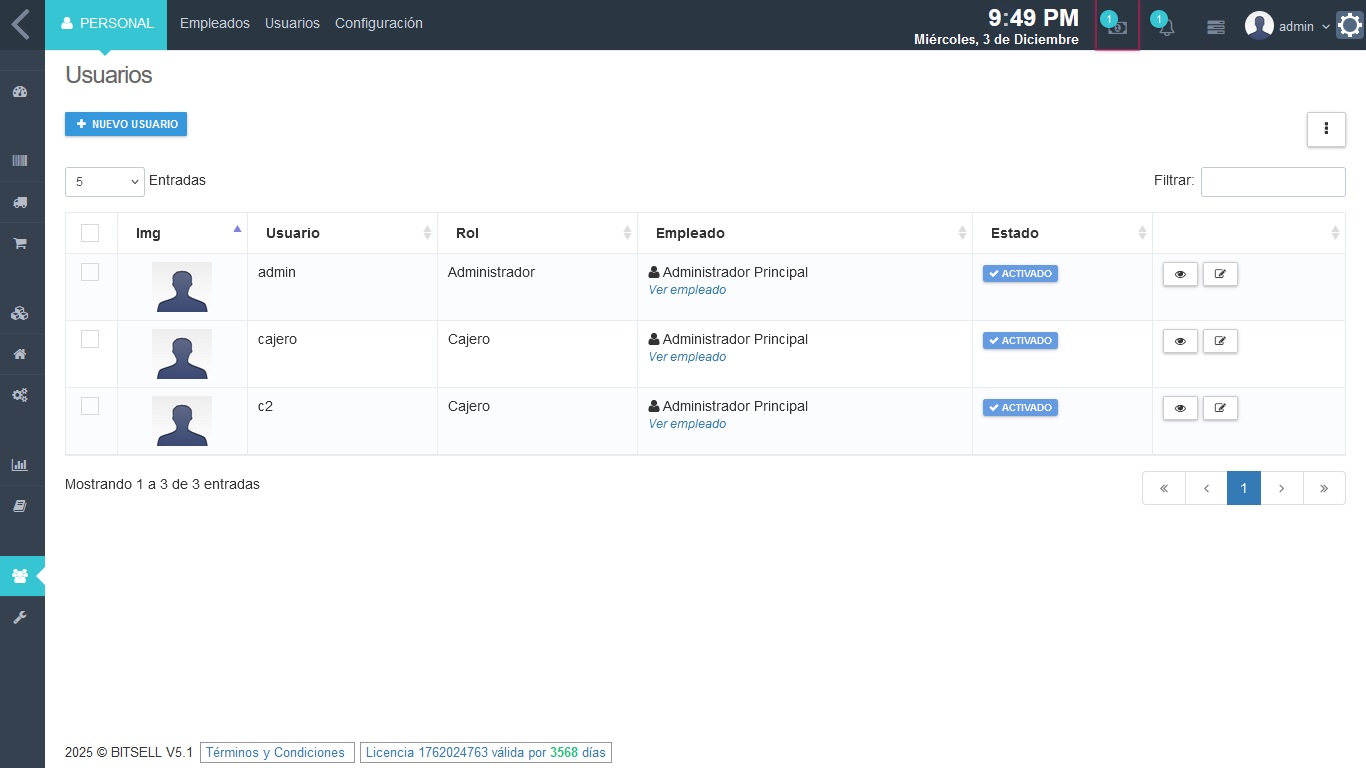This screenshot has height=768, width=1366.
Task: Open the bar chart reports icon
Action: pos(19,465)
